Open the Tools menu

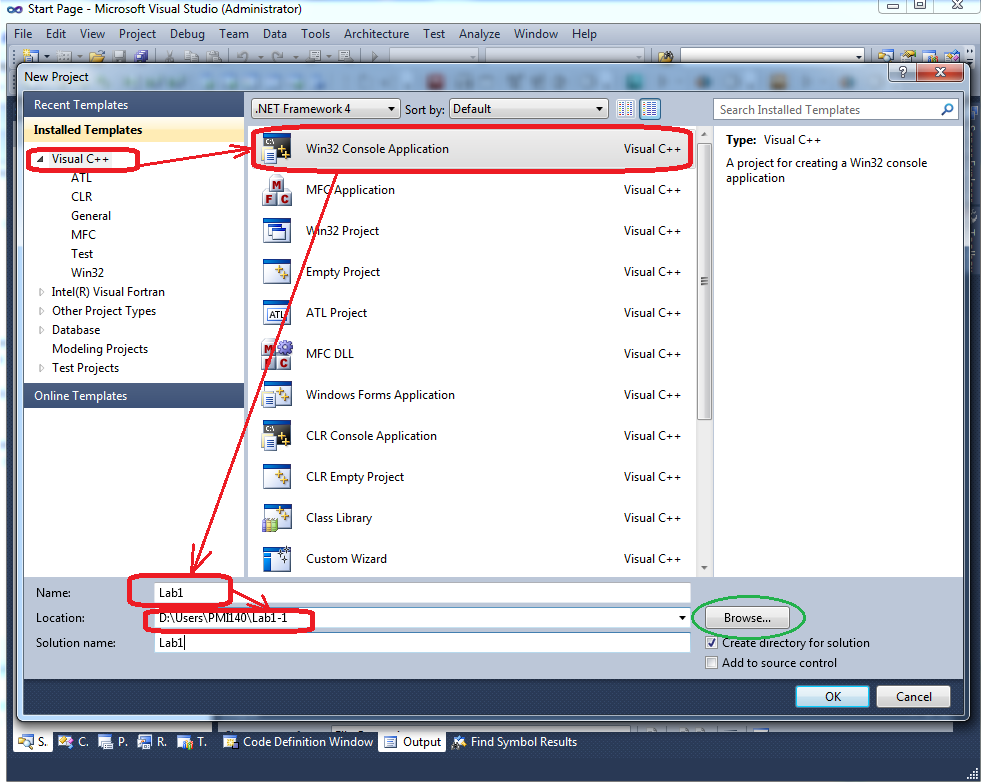(x=315, y=34)
